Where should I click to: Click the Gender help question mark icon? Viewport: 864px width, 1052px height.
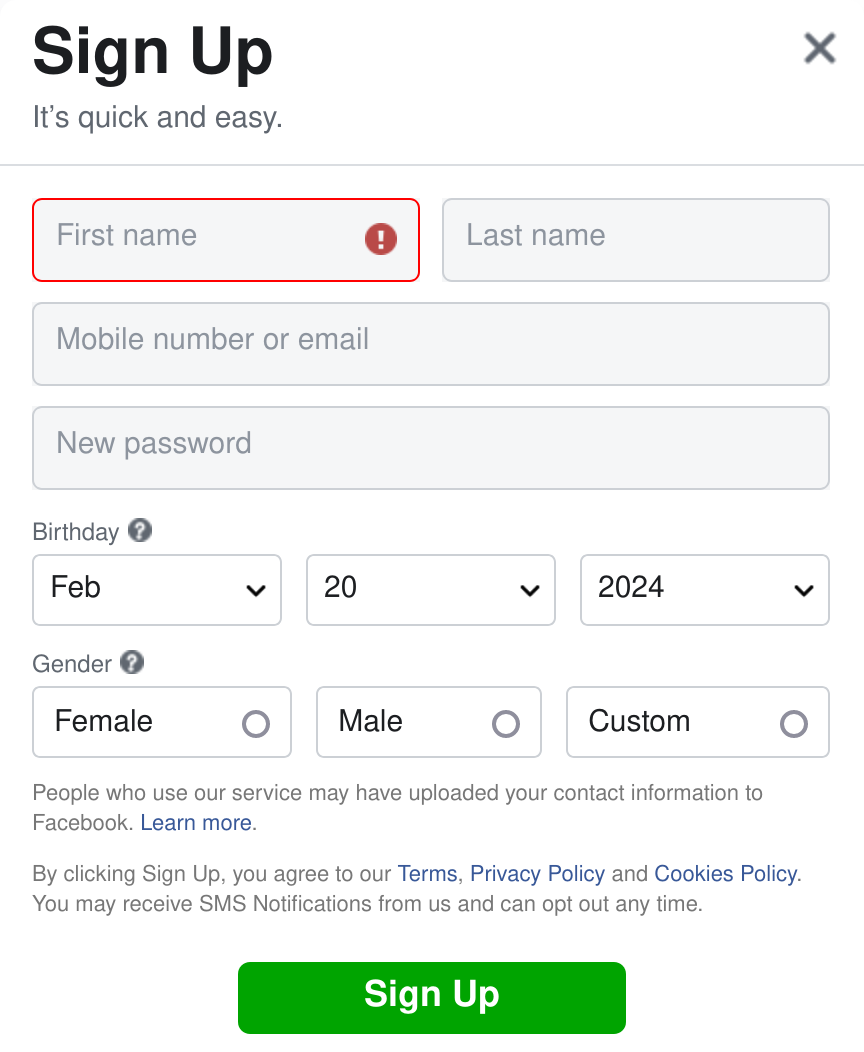point(132,663)
